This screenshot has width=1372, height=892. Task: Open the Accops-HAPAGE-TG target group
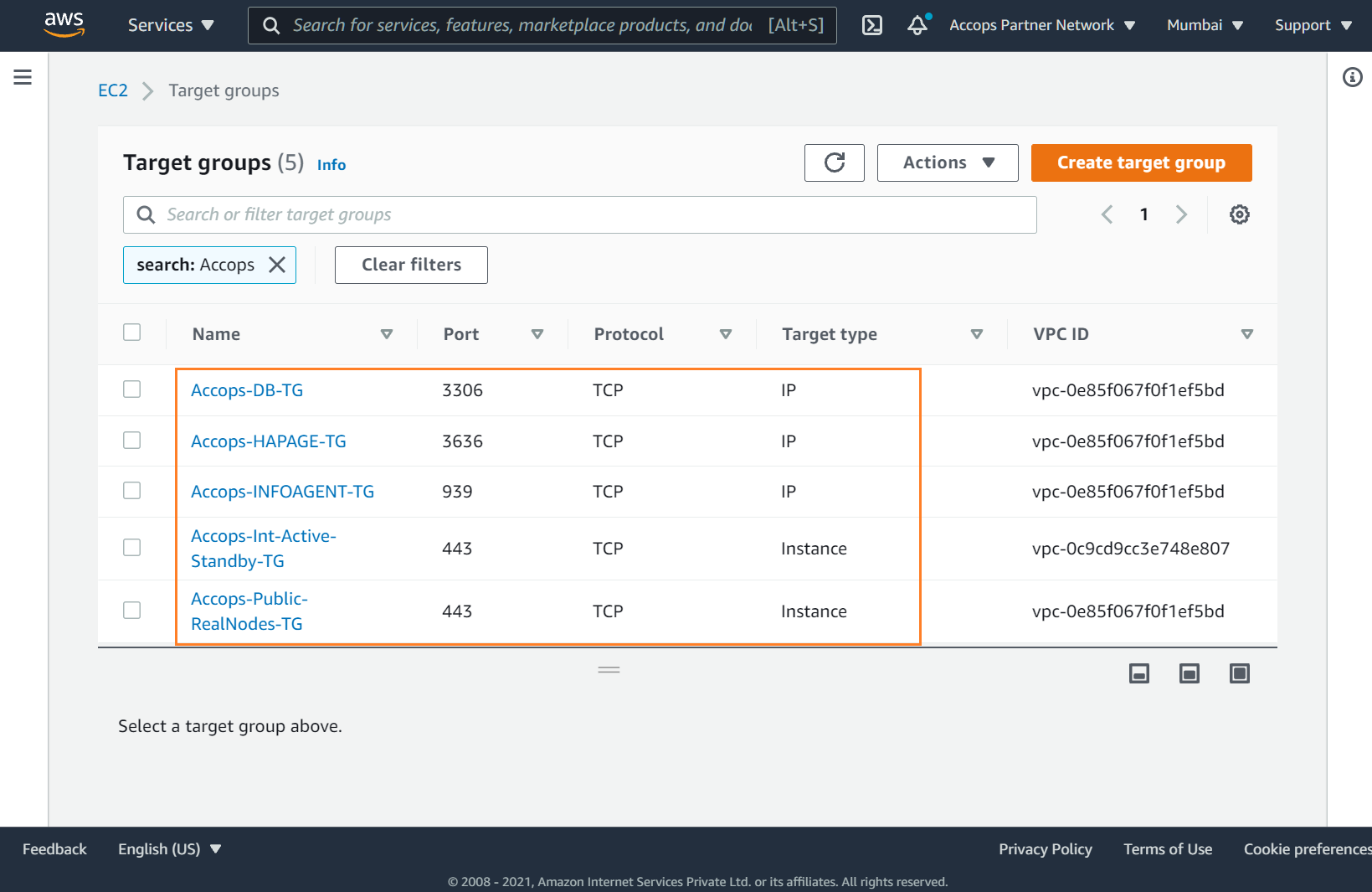[268, 441]
